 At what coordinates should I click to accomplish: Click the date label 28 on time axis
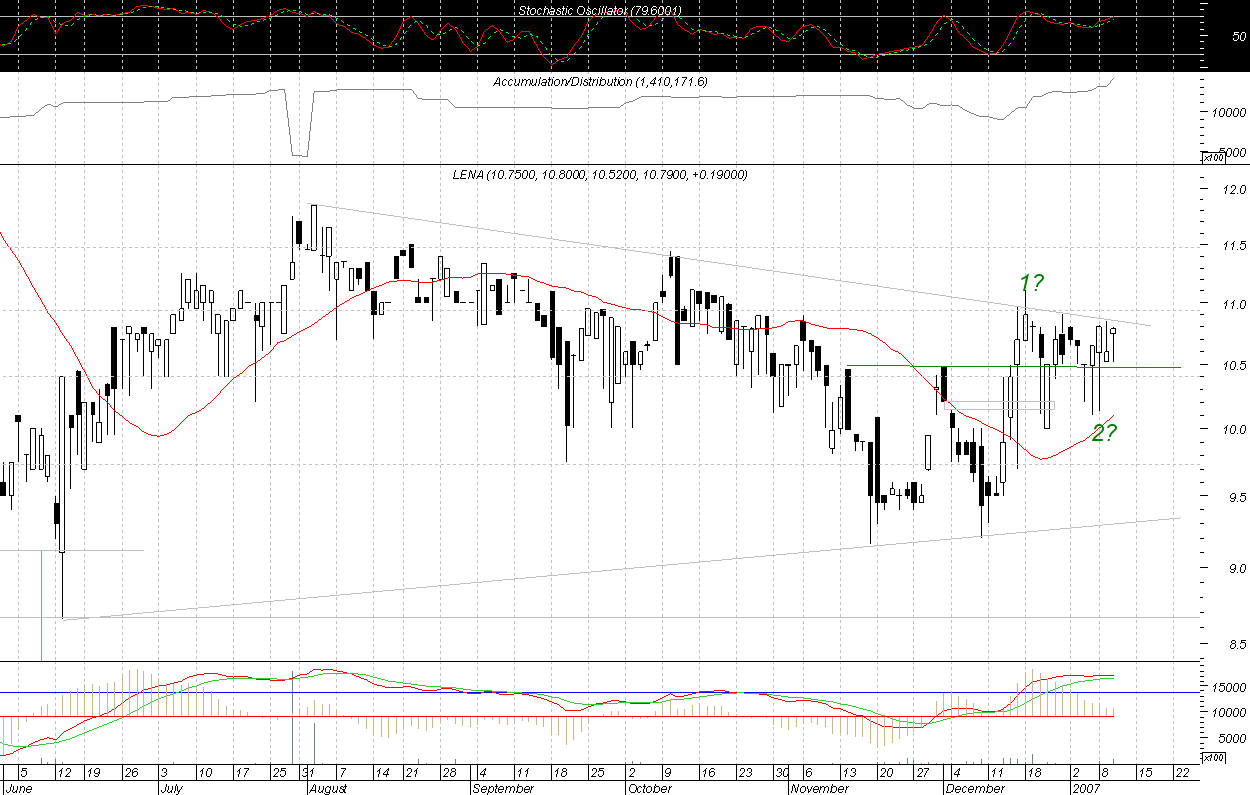pos(449,774)
